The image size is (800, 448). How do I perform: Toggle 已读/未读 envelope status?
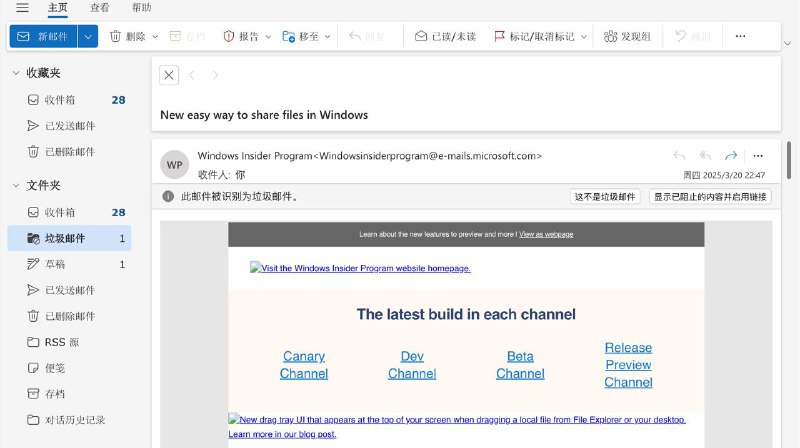[x=421, y=36]
